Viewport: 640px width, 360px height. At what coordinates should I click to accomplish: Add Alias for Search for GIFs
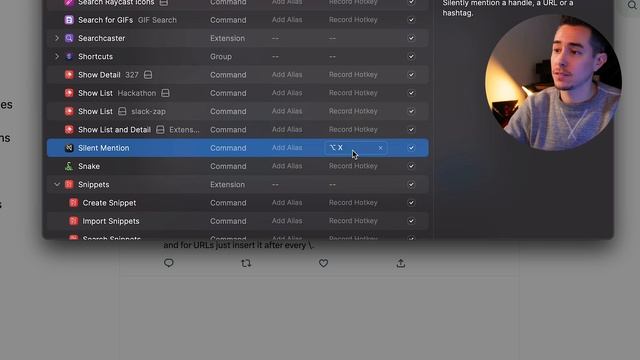tap(287, 20)
